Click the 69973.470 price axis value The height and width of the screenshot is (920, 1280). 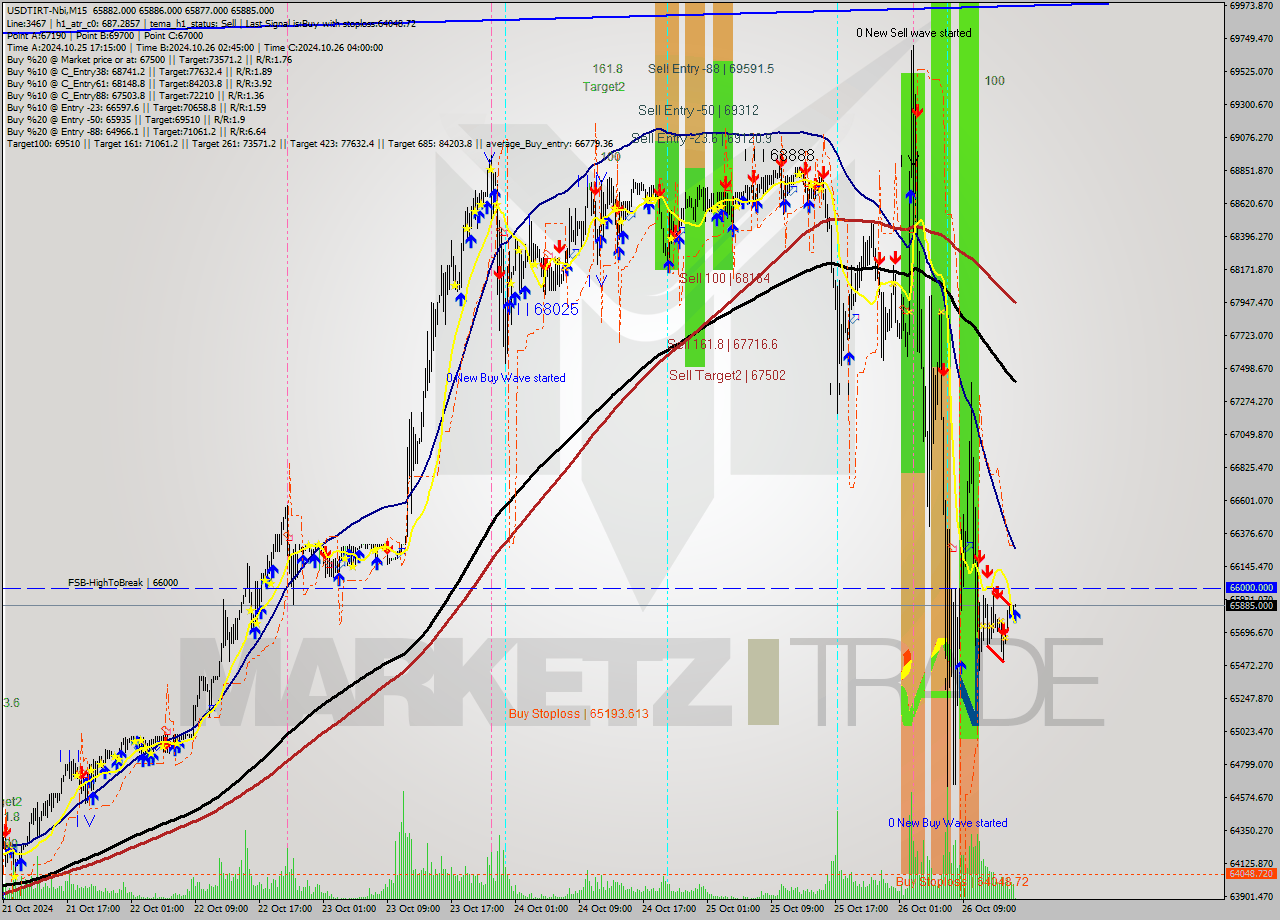pyautogui.click(x=1251, y=6)
